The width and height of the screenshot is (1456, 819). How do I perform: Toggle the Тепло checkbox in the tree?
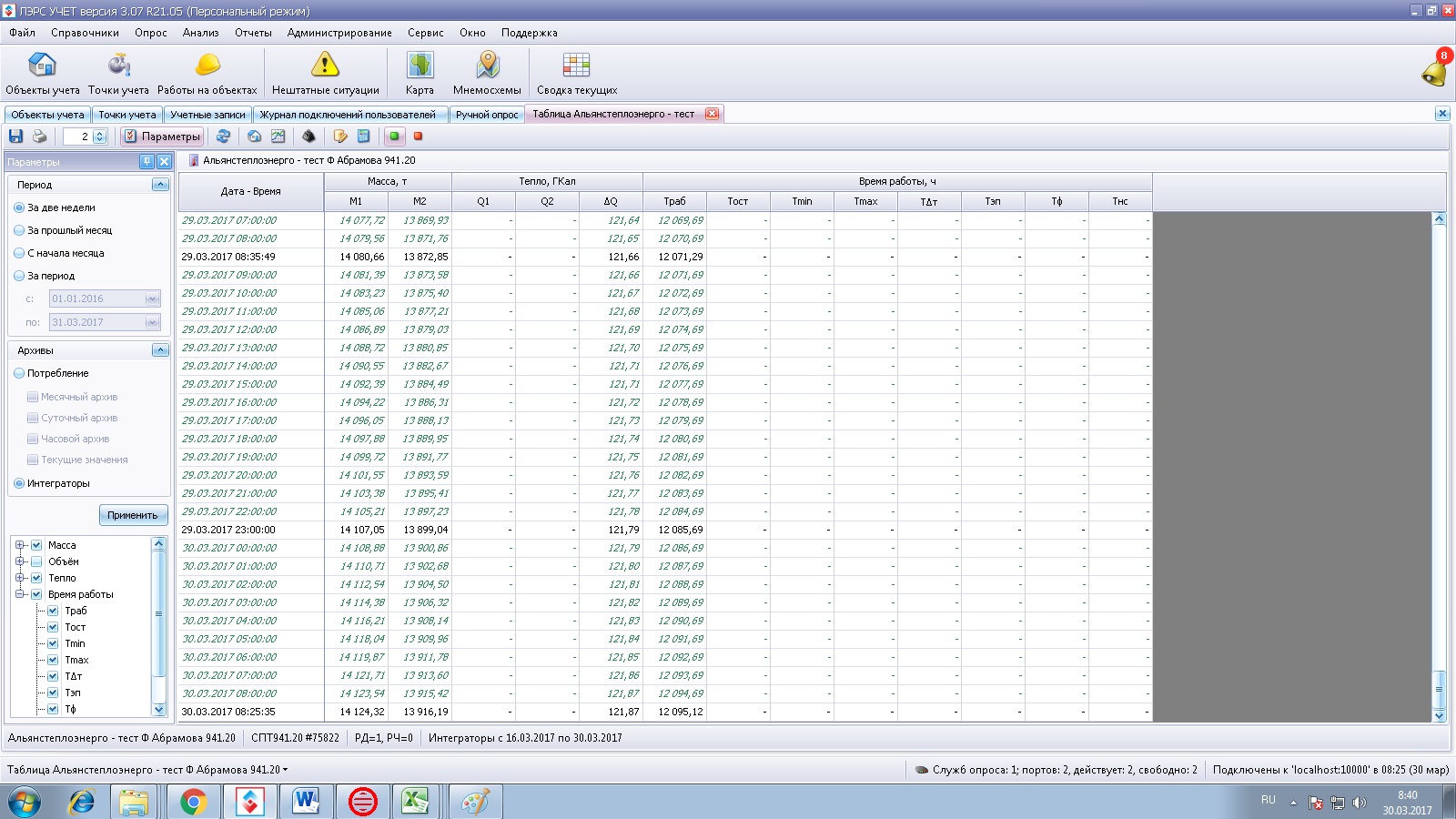(36, 578)
